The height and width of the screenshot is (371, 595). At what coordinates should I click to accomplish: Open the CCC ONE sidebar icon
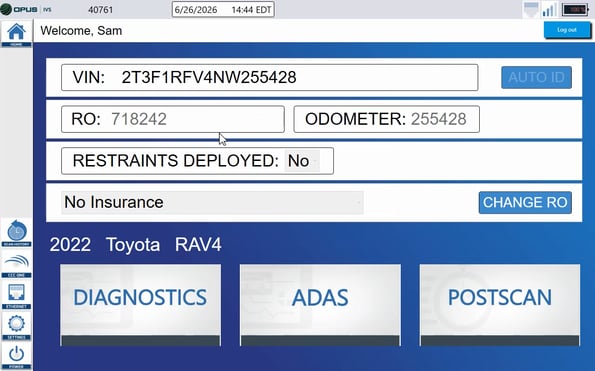pyautogui.click(x=16, y=265)
